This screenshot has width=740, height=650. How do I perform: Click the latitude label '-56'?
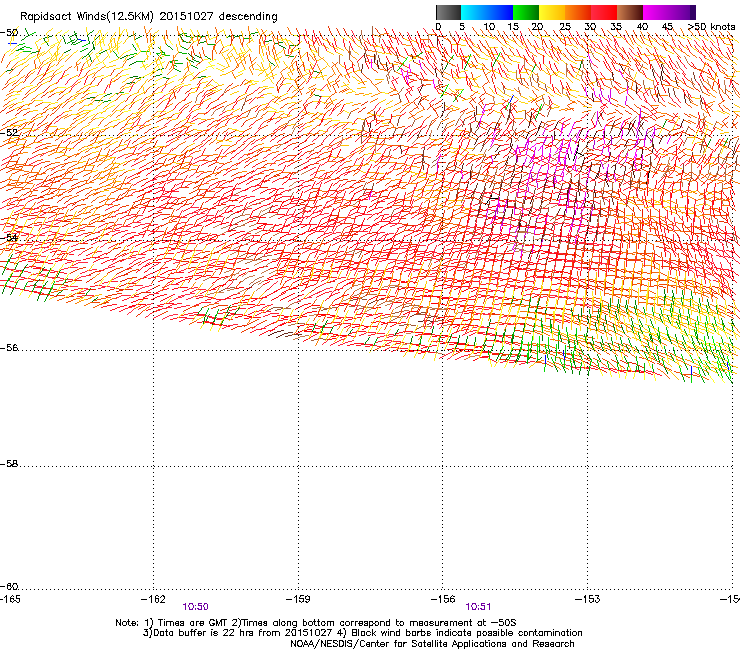(x=9, y=348)
